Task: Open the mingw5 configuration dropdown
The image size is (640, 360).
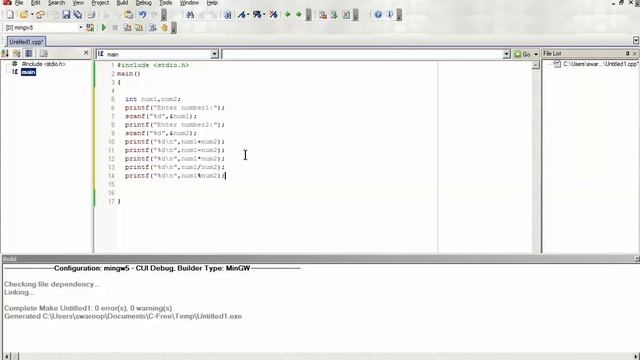Action: [x=80, y=27]
